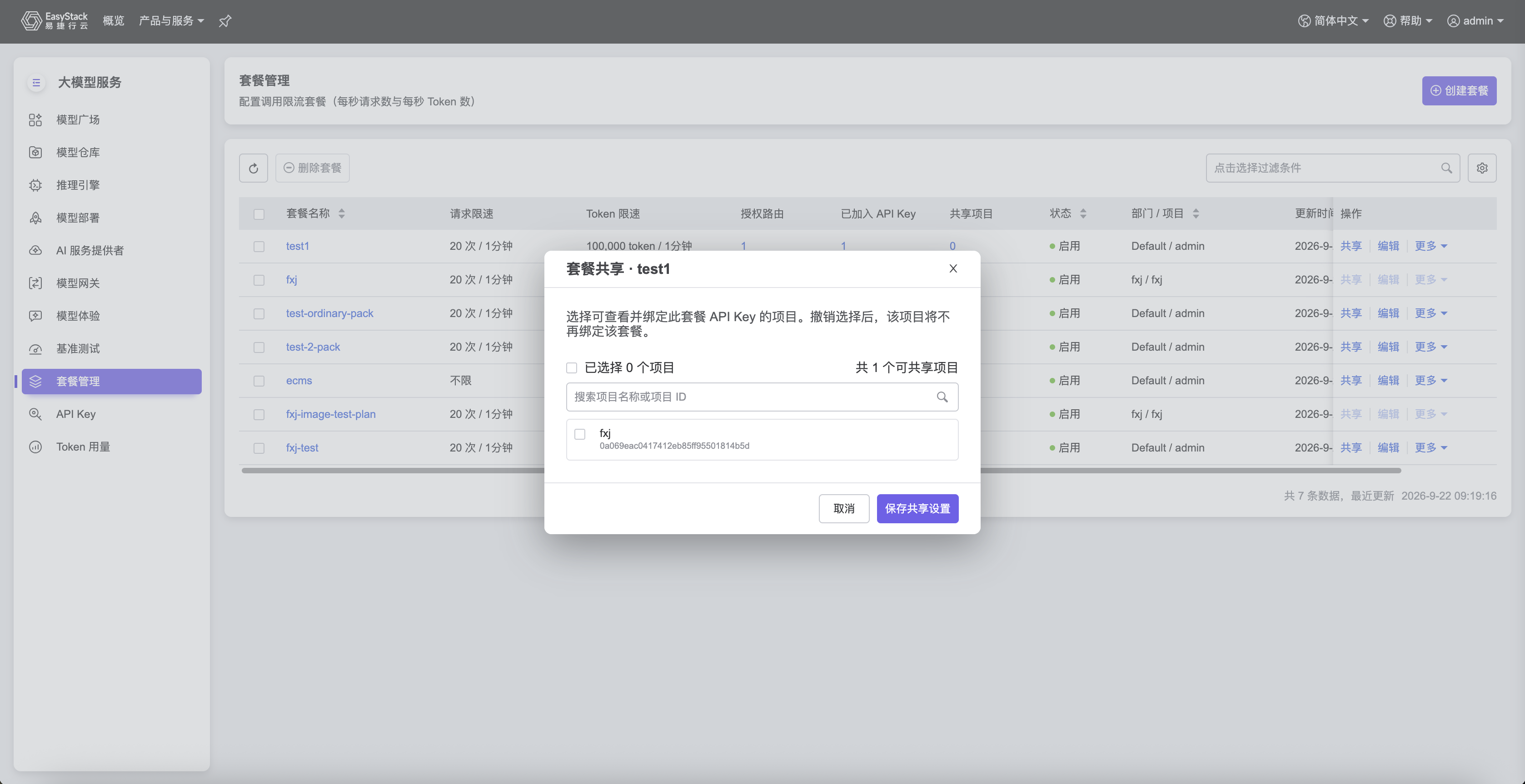Image resolution: width=1525 pixels, height=784 pixels.
Task: Open 模型体验 sidebar page
Action: pyautogui.click(x=111, y=315)
